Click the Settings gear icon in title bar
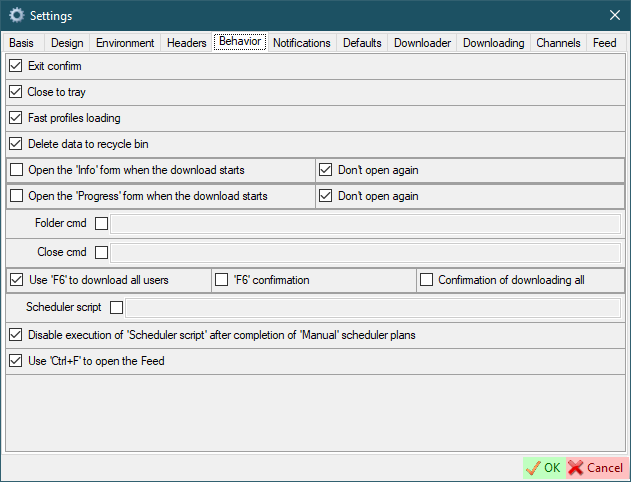Viewport: 631px width, 482px height. [17, 16]
